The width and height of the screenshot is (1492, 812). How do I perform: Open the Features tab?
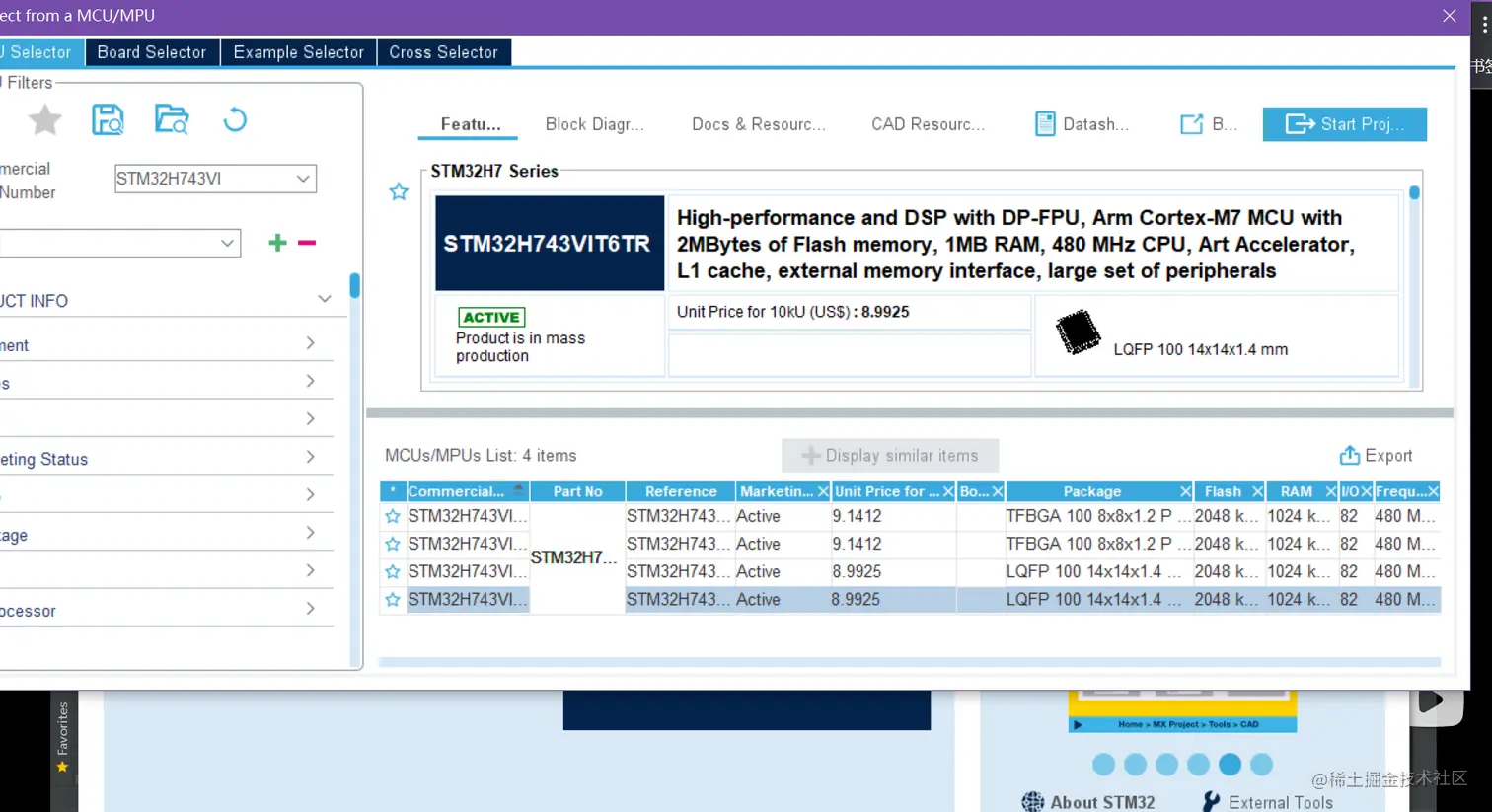(x=471, y=124)
